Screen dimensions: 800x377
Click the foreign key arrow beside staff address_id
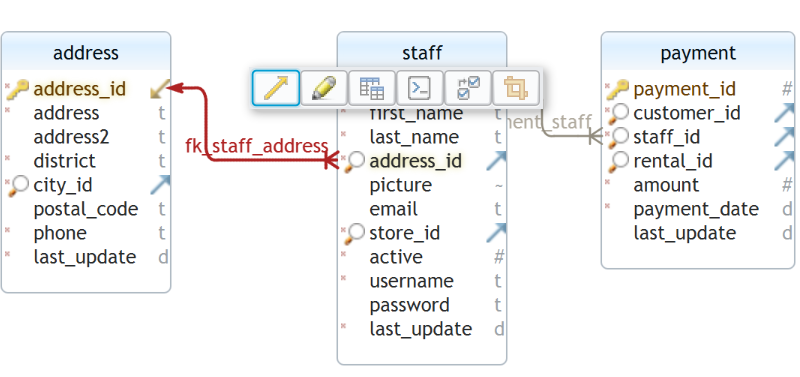[495, 161]
